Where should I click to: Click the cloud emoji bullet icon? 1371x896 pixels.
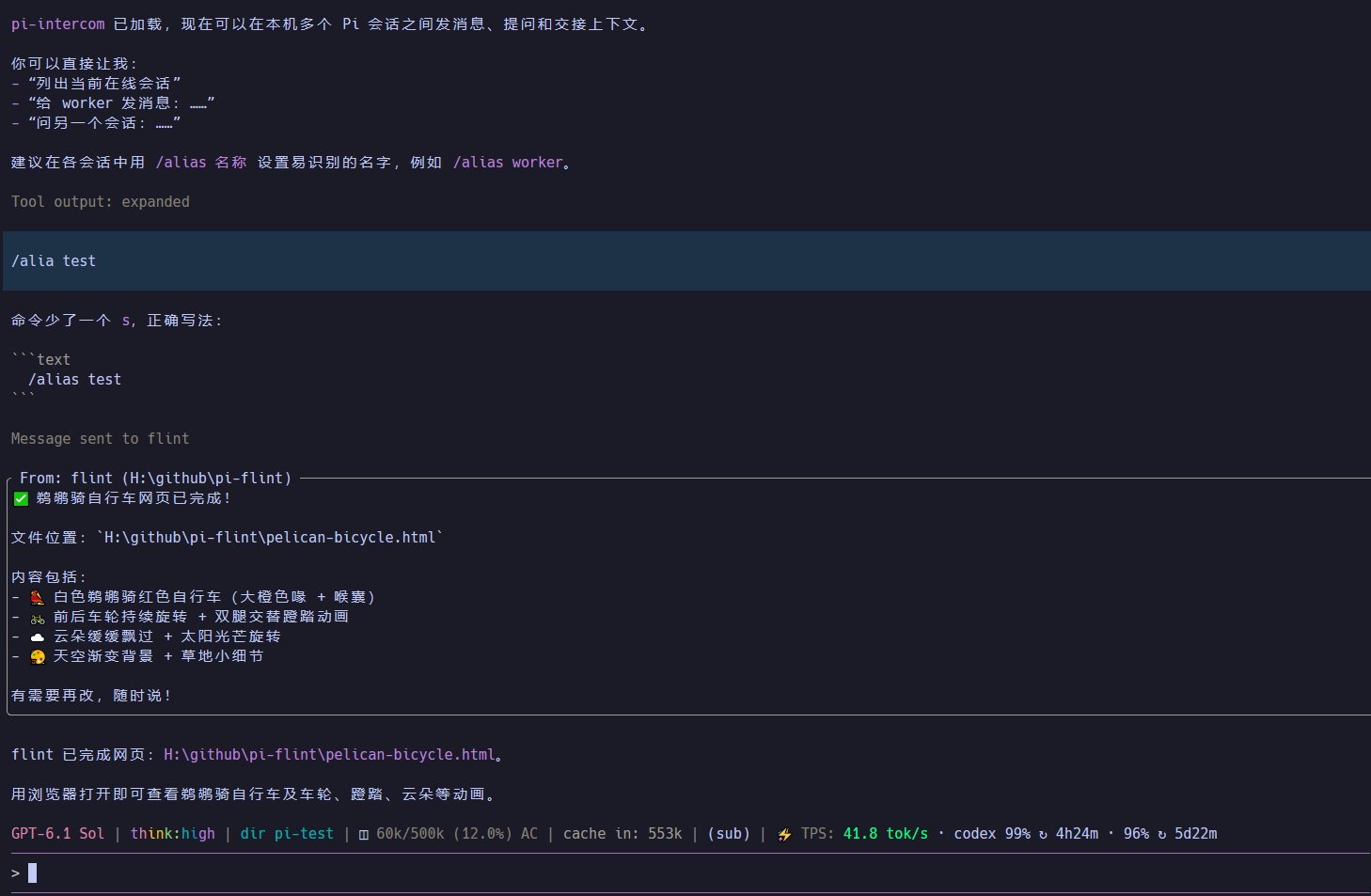tap(38, 637)
